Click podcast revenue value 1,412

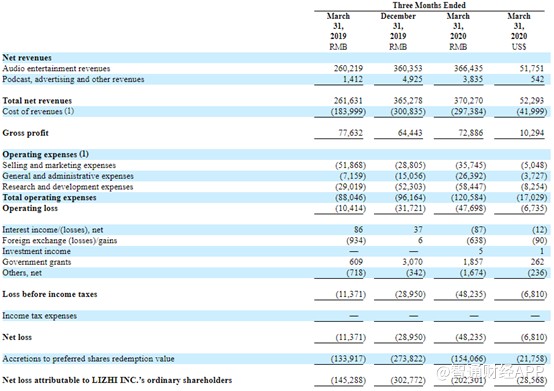[x=353, y=79]
